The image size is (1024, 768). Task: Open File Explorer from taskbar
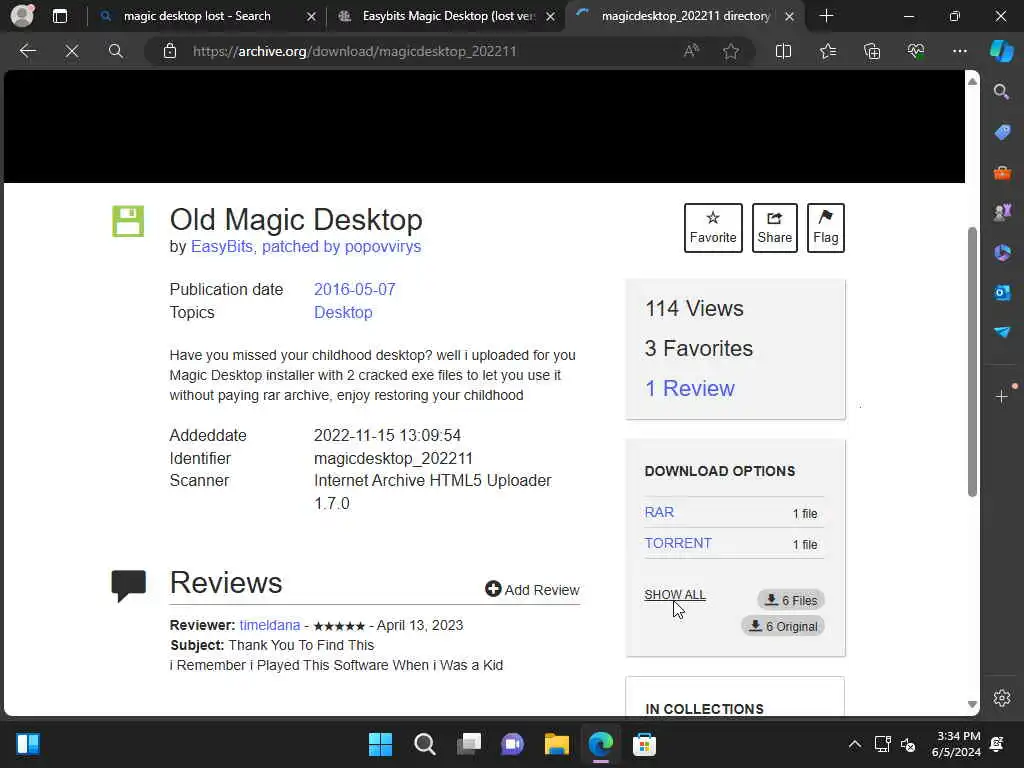click(556, 744)
